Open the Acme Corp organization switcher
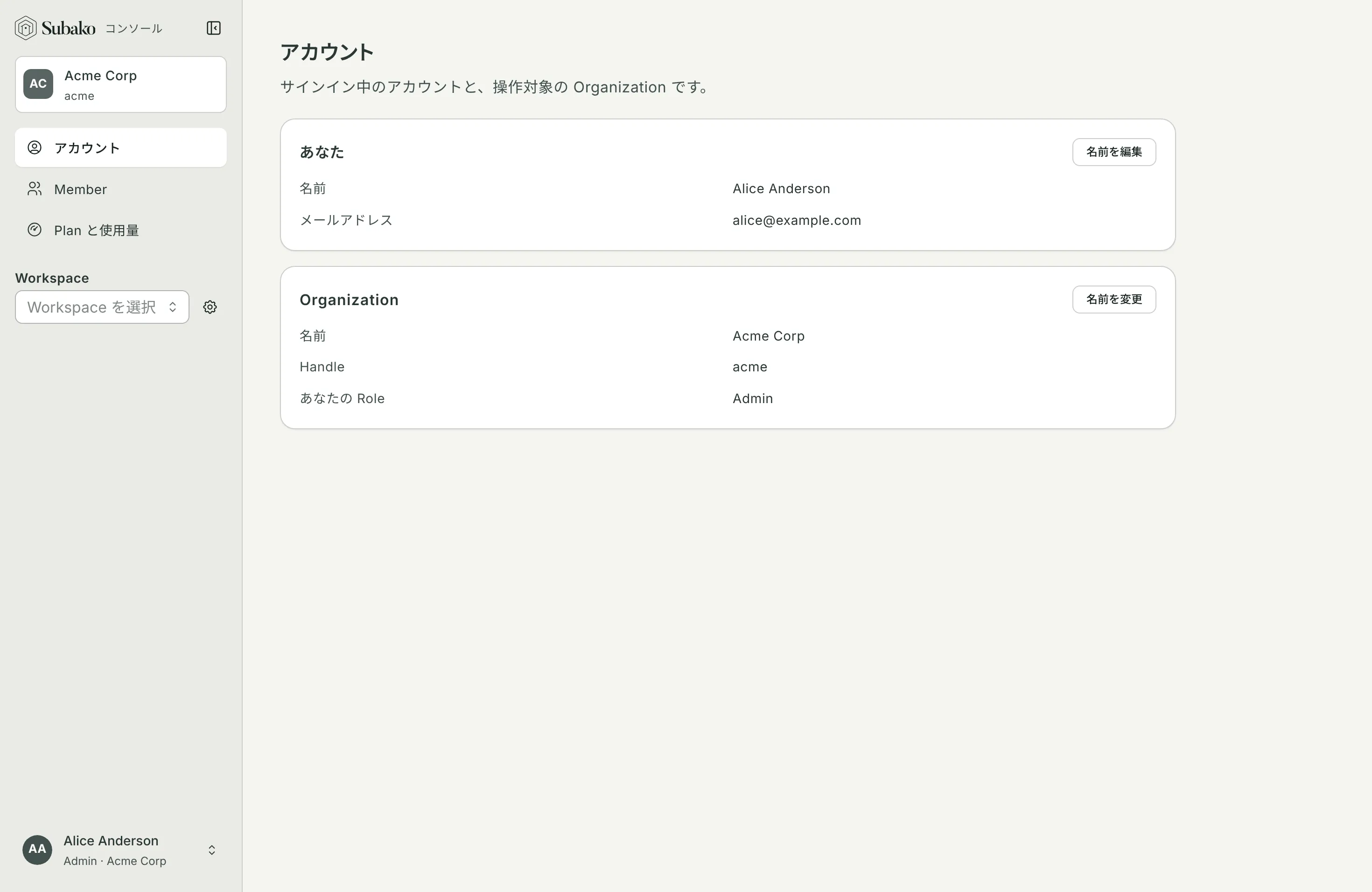1372x892 pixels. (120, 84)
